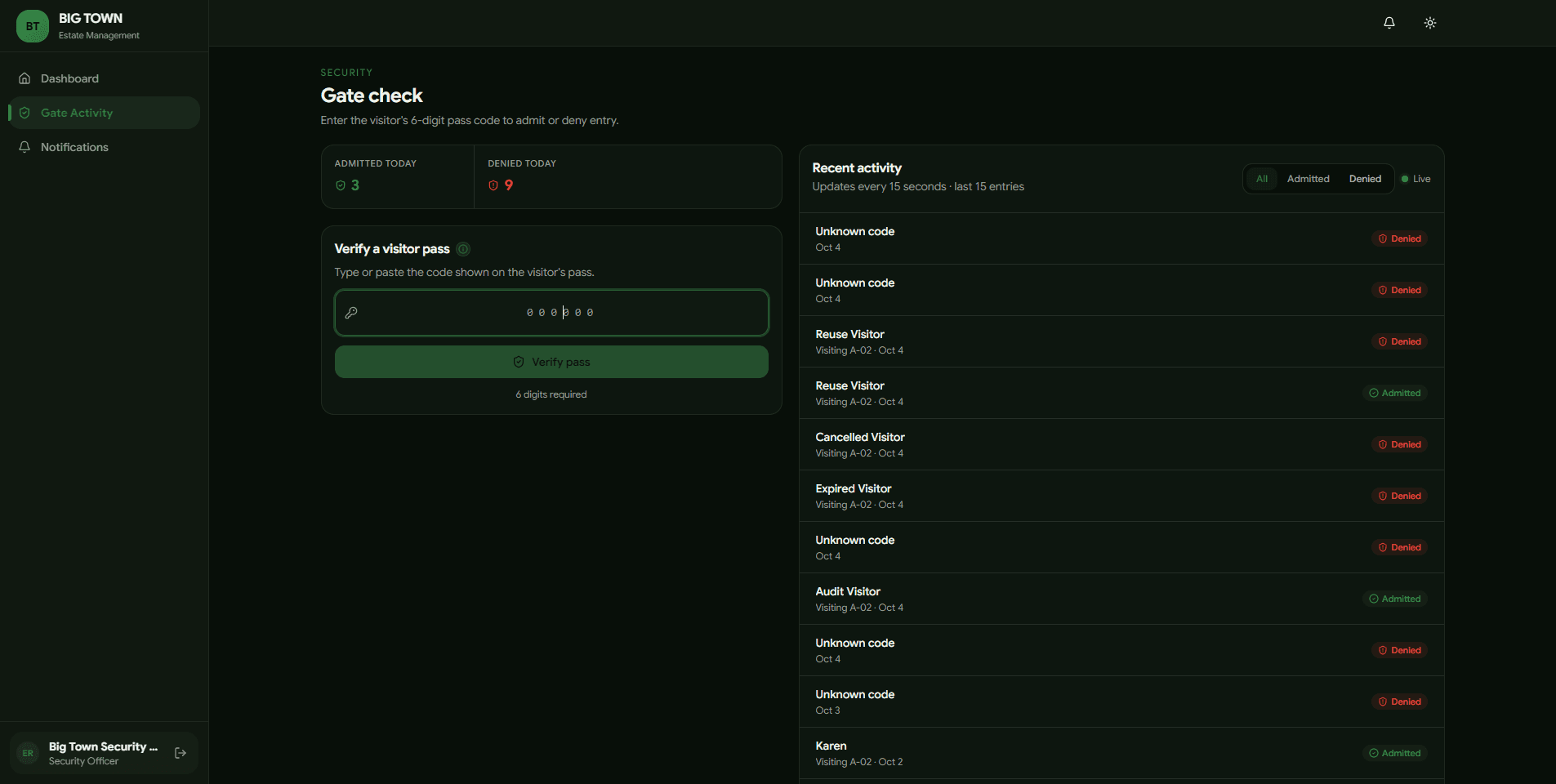Click the bell icon beside sidebar Notifications
1556x784 pixels.
pos(25,147)
